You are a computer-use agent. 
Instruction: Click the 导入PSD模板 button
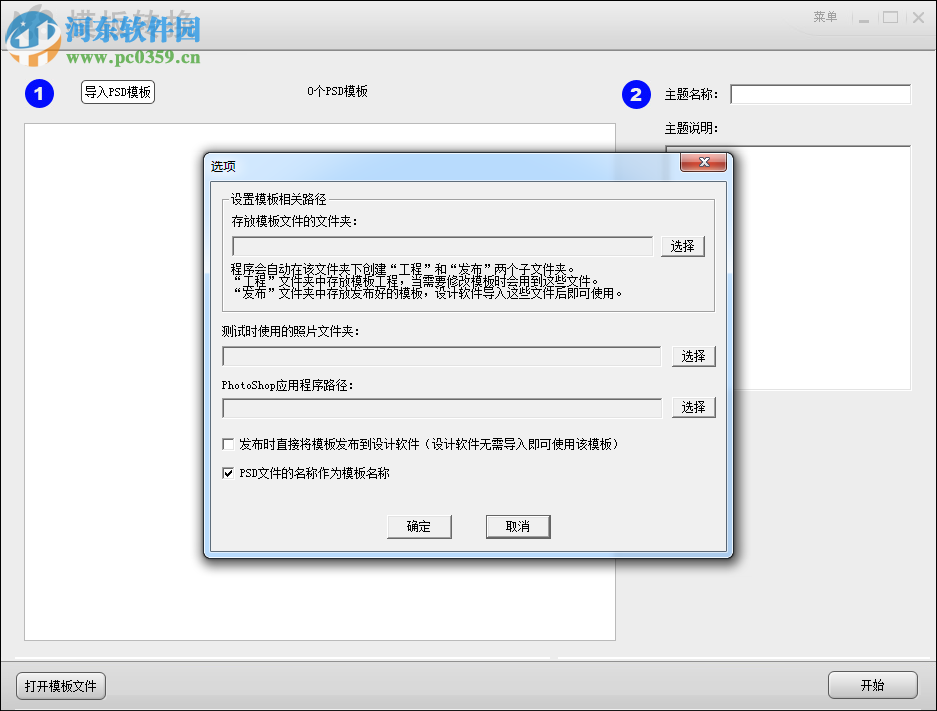pos(117,91)
